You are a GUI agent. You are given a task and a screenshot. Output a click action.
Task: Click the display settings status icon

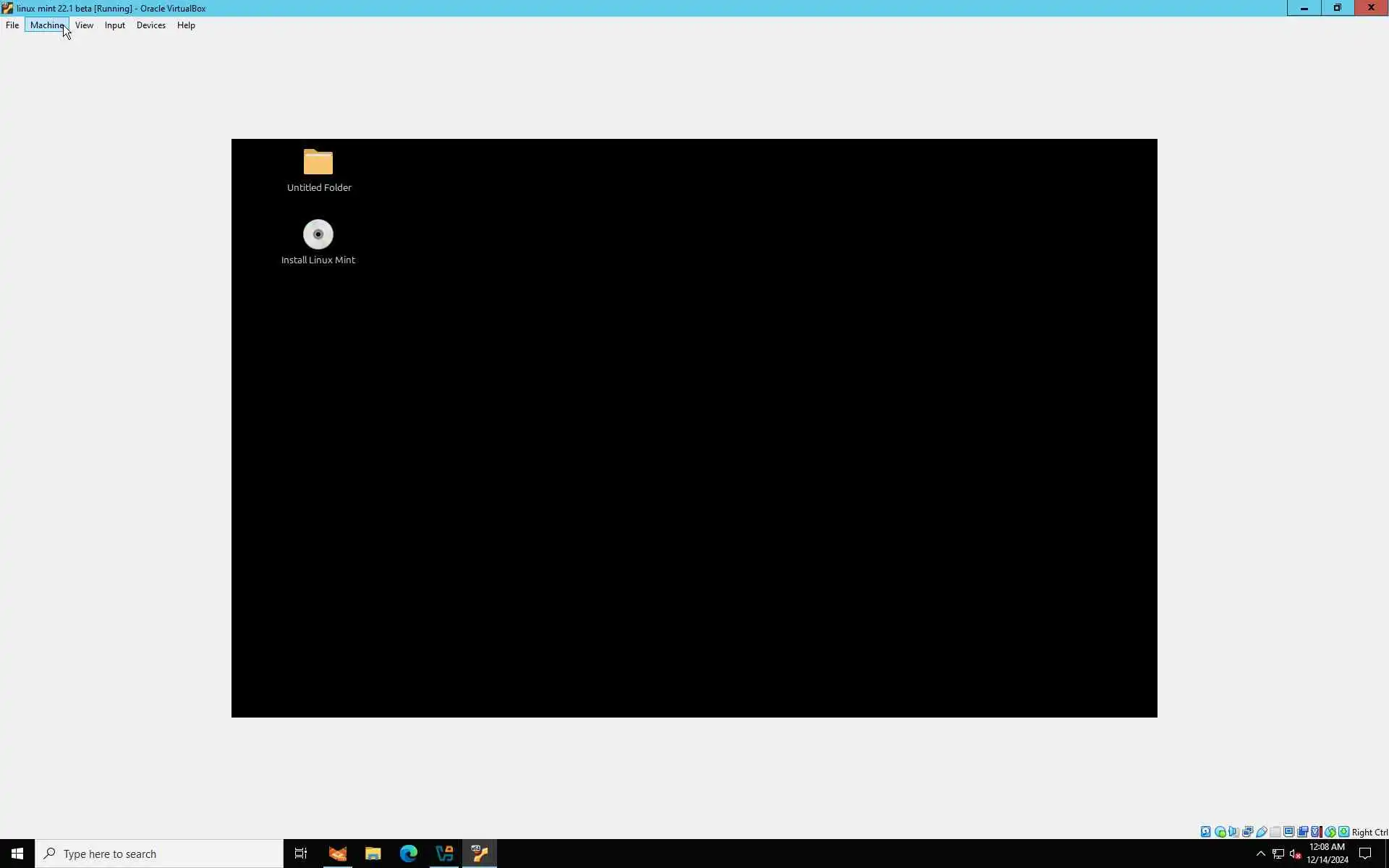[1289, 832]
